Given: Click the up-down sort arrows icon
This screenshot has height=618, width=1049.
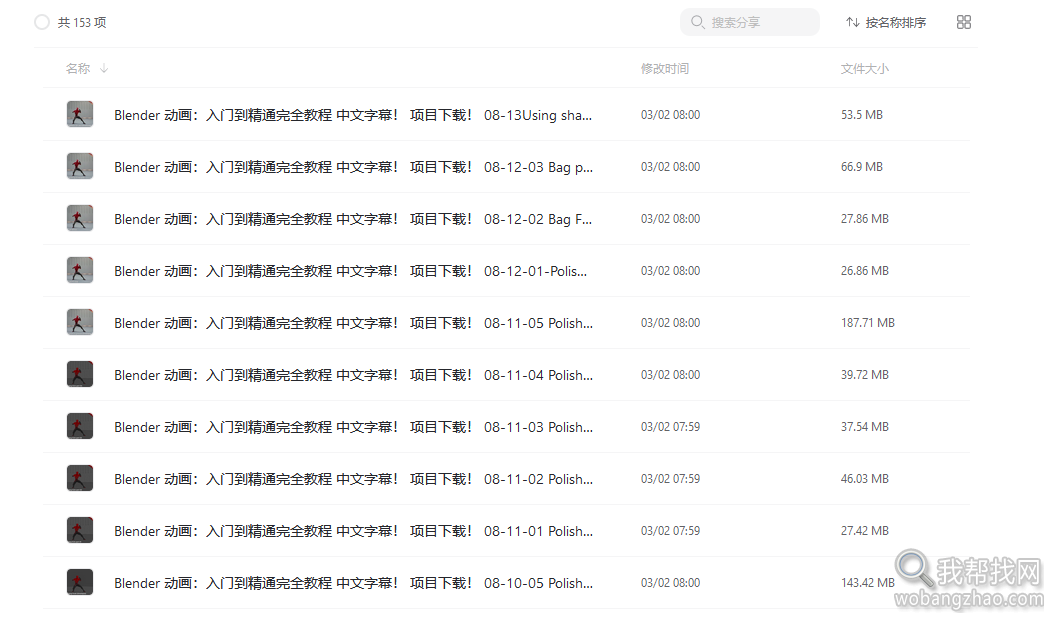Looking at the screenshot, I should (852, 22).
